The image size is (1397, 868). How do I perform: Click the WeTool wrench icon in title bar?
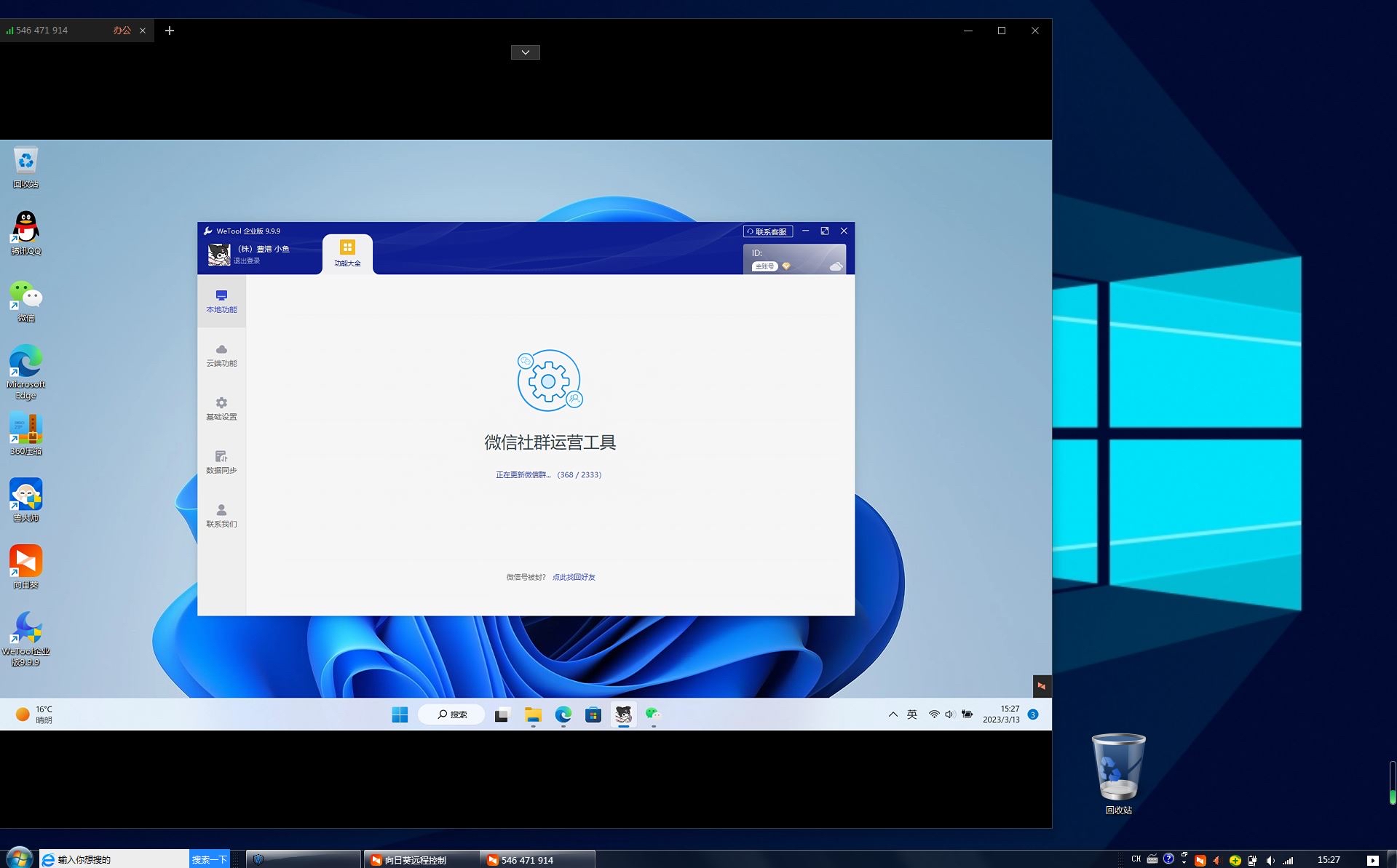tap(207, 231)
